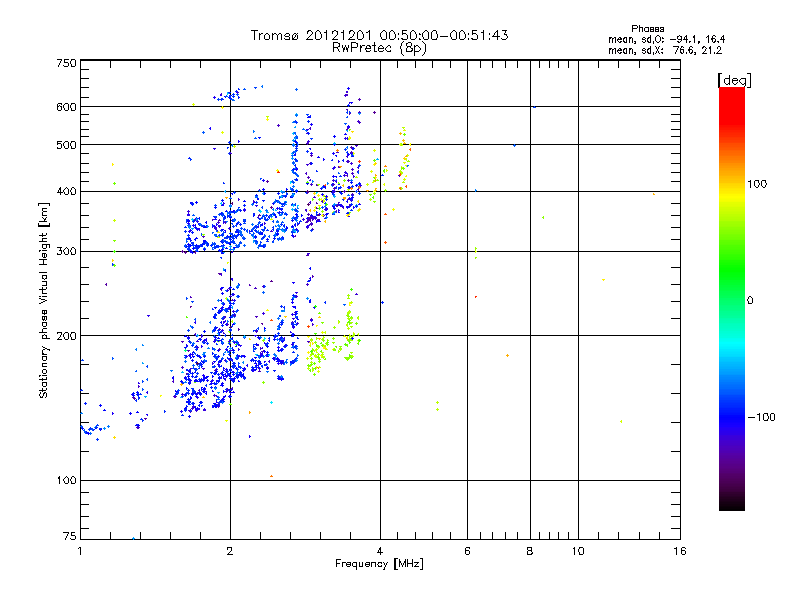Click the colorbar '0' tick label
This screenshot has width=800, height=600.
(x=750, y=301)
